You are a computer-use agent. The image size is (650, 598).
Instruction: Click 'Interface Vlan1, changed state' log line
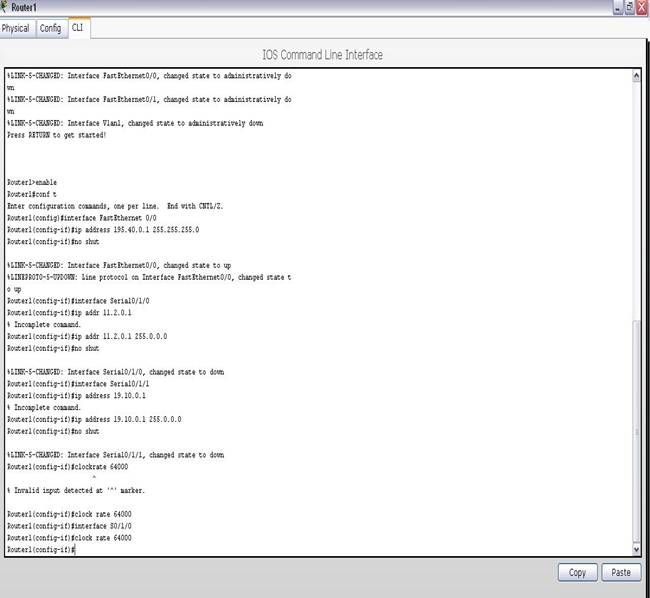(x=135, y=123)
